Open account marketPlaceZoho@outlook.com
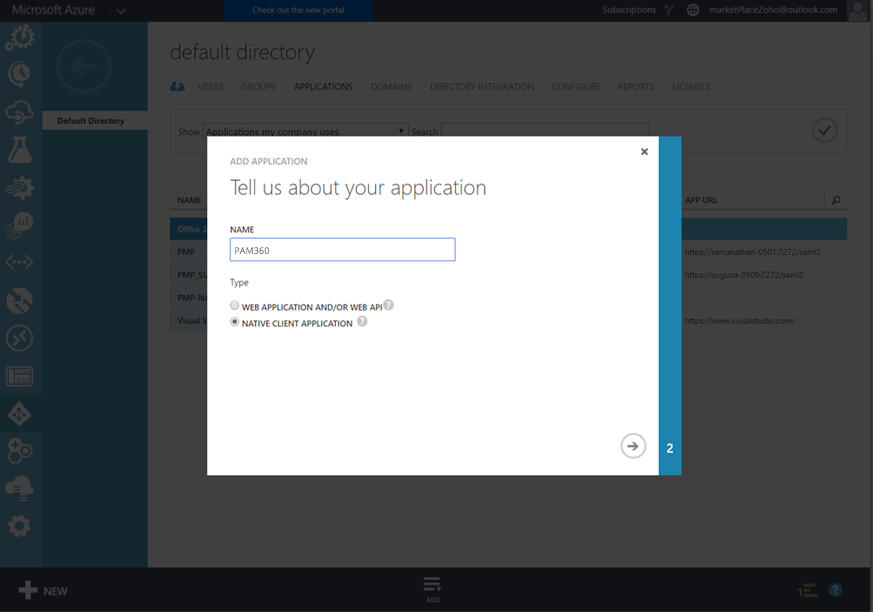Viewport: 873px width, 612px height. [x=773, y=9]
